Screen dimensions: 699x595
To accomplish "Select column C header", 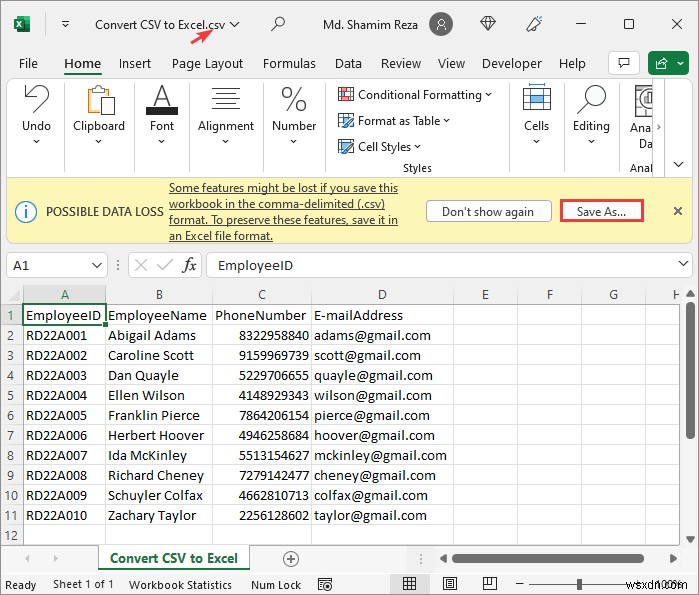I will pos(262,295).
